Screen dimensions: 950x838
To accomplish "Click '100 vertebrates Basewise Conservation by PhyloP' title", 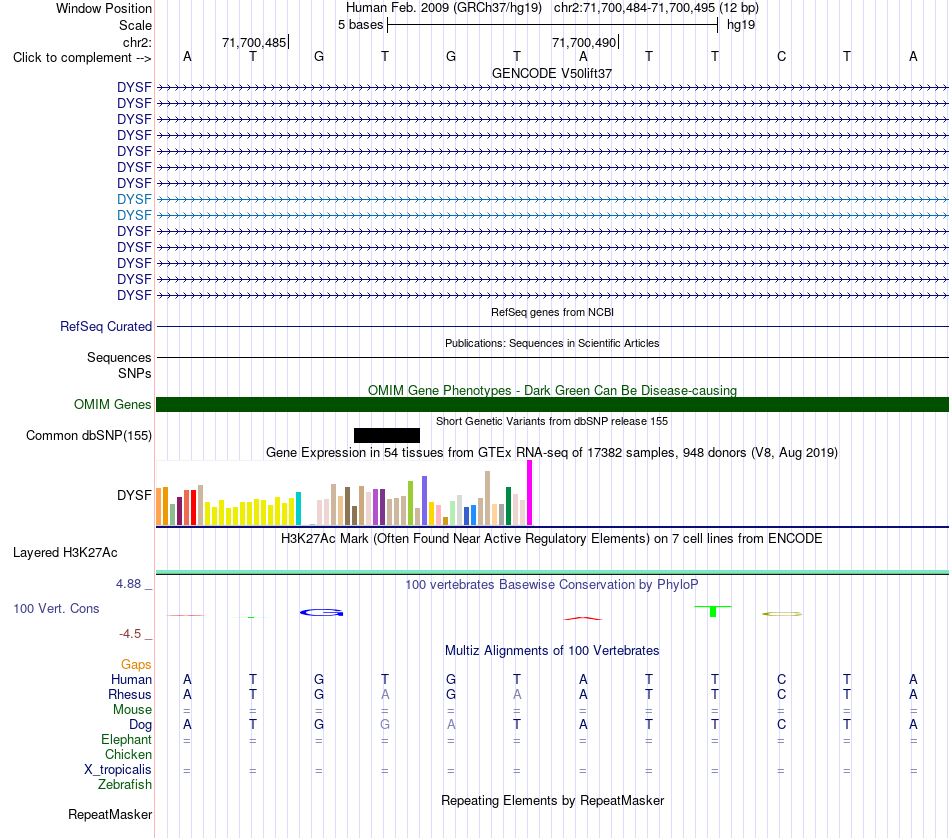I will coord(552,585).
